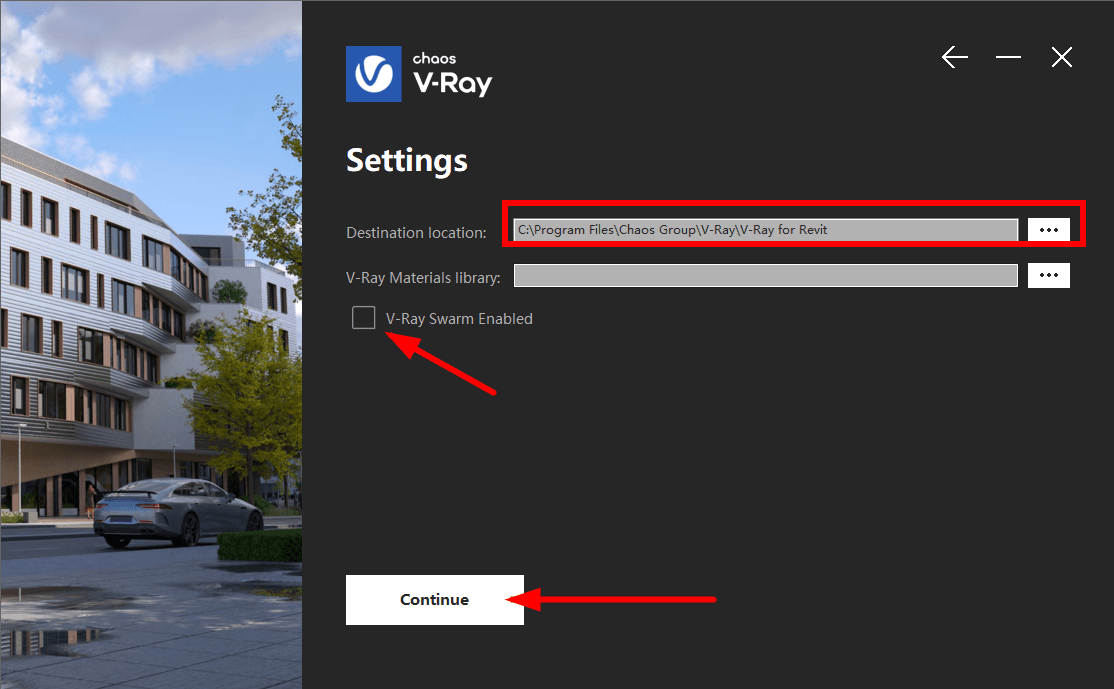This screenshot has width=1114, height=689.
Task: Select the 'V-Ray Materials library:' label
Action: (423, 278)
